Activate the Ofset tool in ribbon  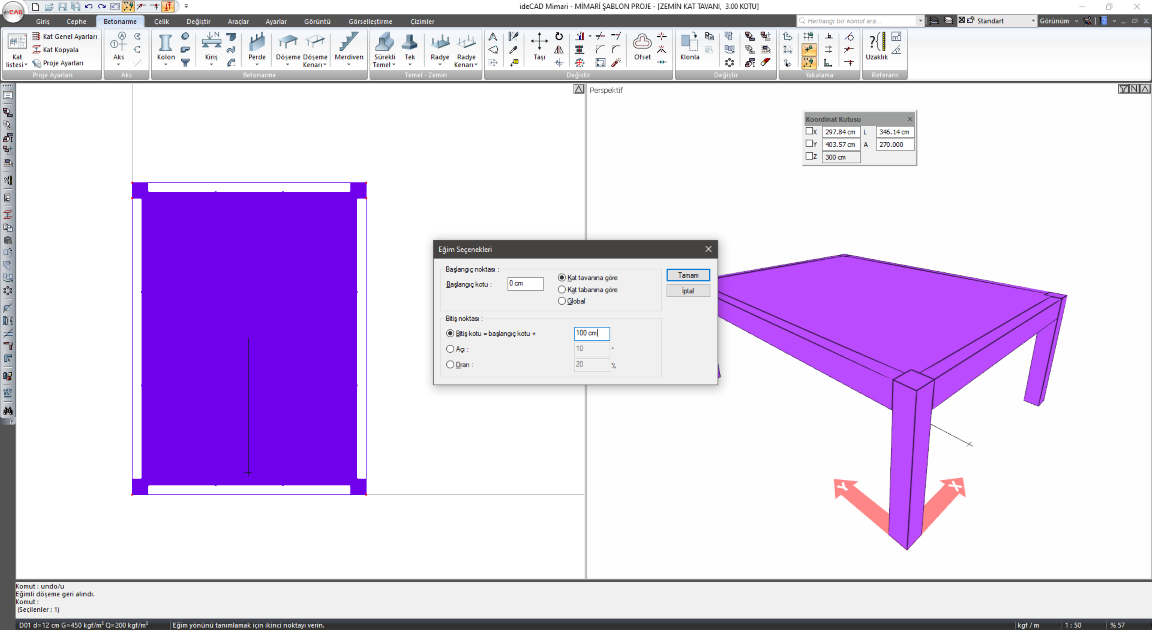point(642,45)
